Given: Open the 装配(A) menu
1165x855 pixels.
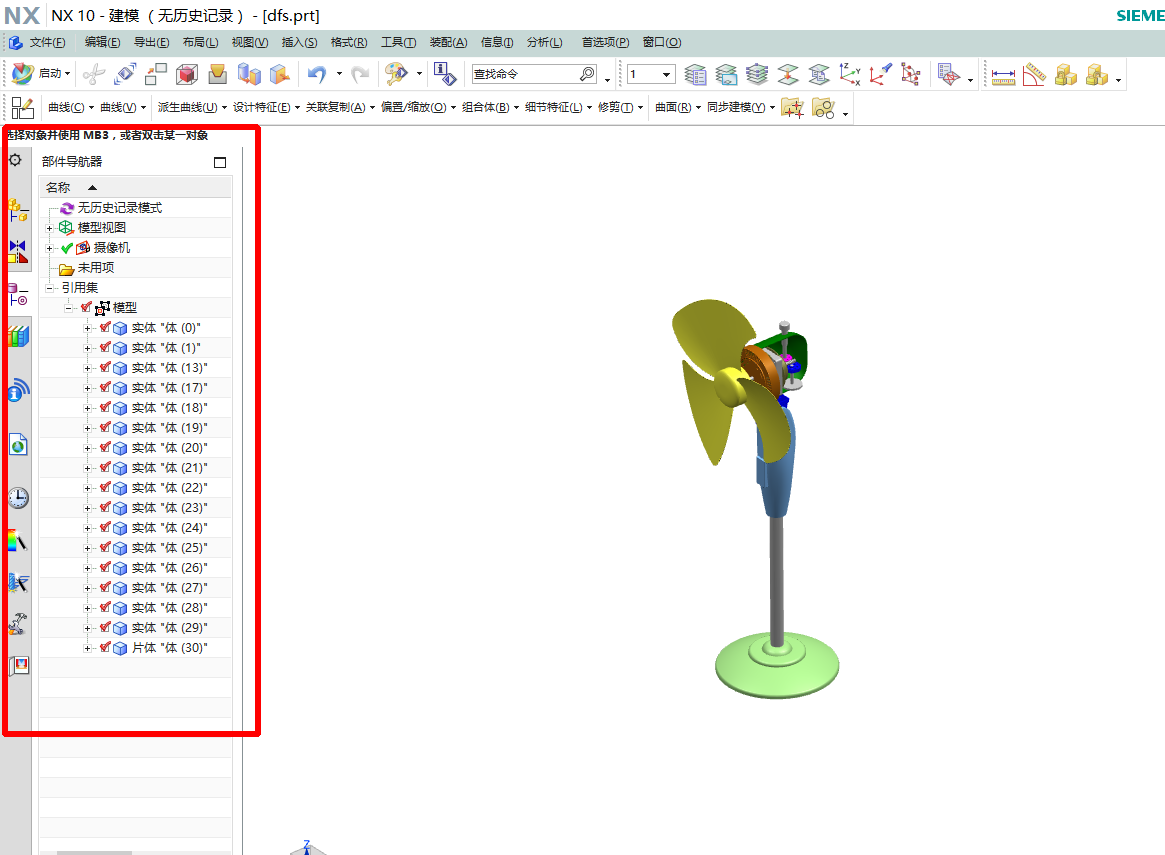Looking at the screenshot, I should [449, 42].
